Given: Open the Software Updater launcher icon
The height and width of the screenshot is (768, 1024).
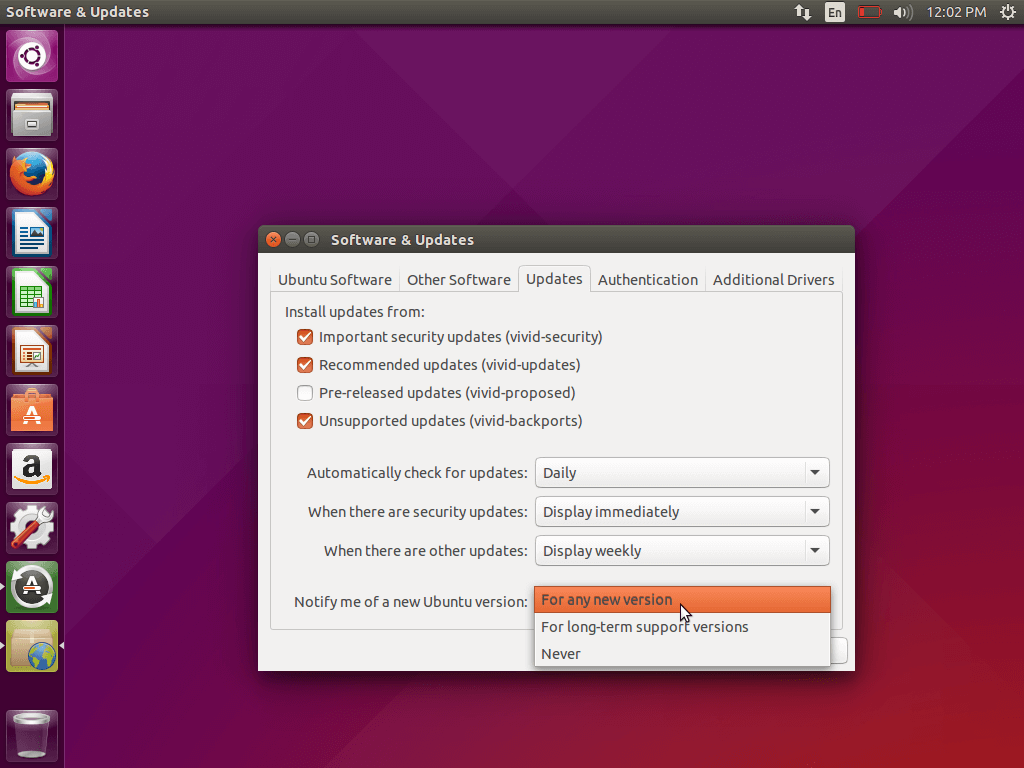Looking at the screenshot, I should [32, 587].
